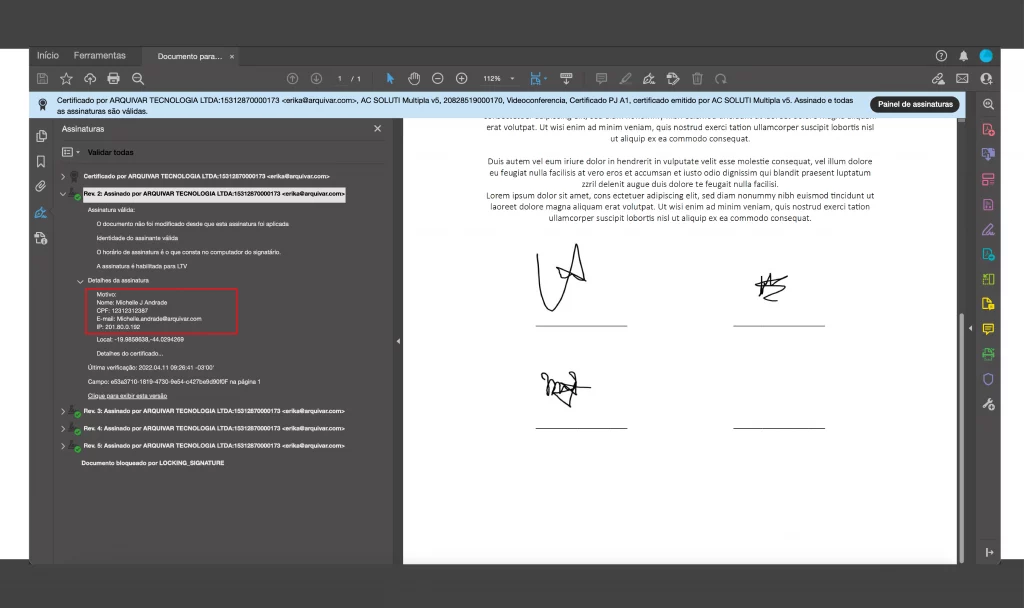1024x608 pixels.
Task: Click the 'Clique para exibir esta versão' link
Action: tap(127, 396)
